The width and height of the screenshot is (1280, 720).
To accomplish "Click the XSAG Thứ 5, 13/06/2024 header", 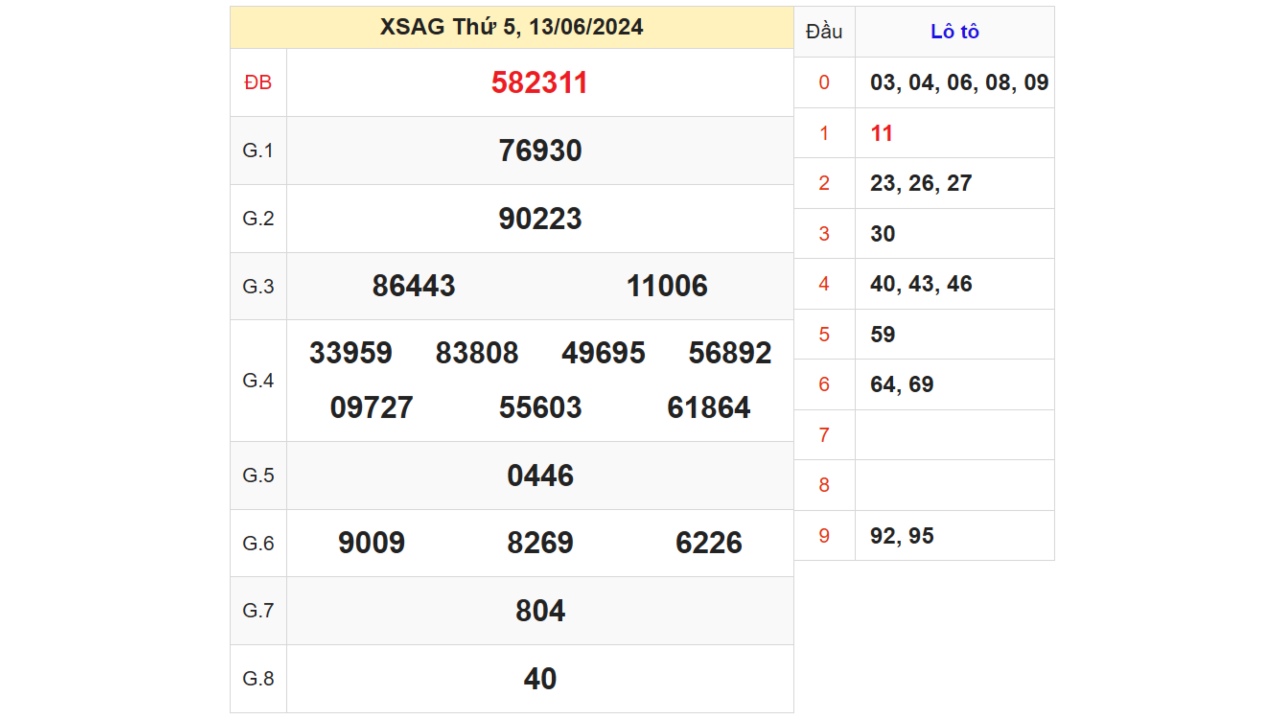I will (511, 28).
